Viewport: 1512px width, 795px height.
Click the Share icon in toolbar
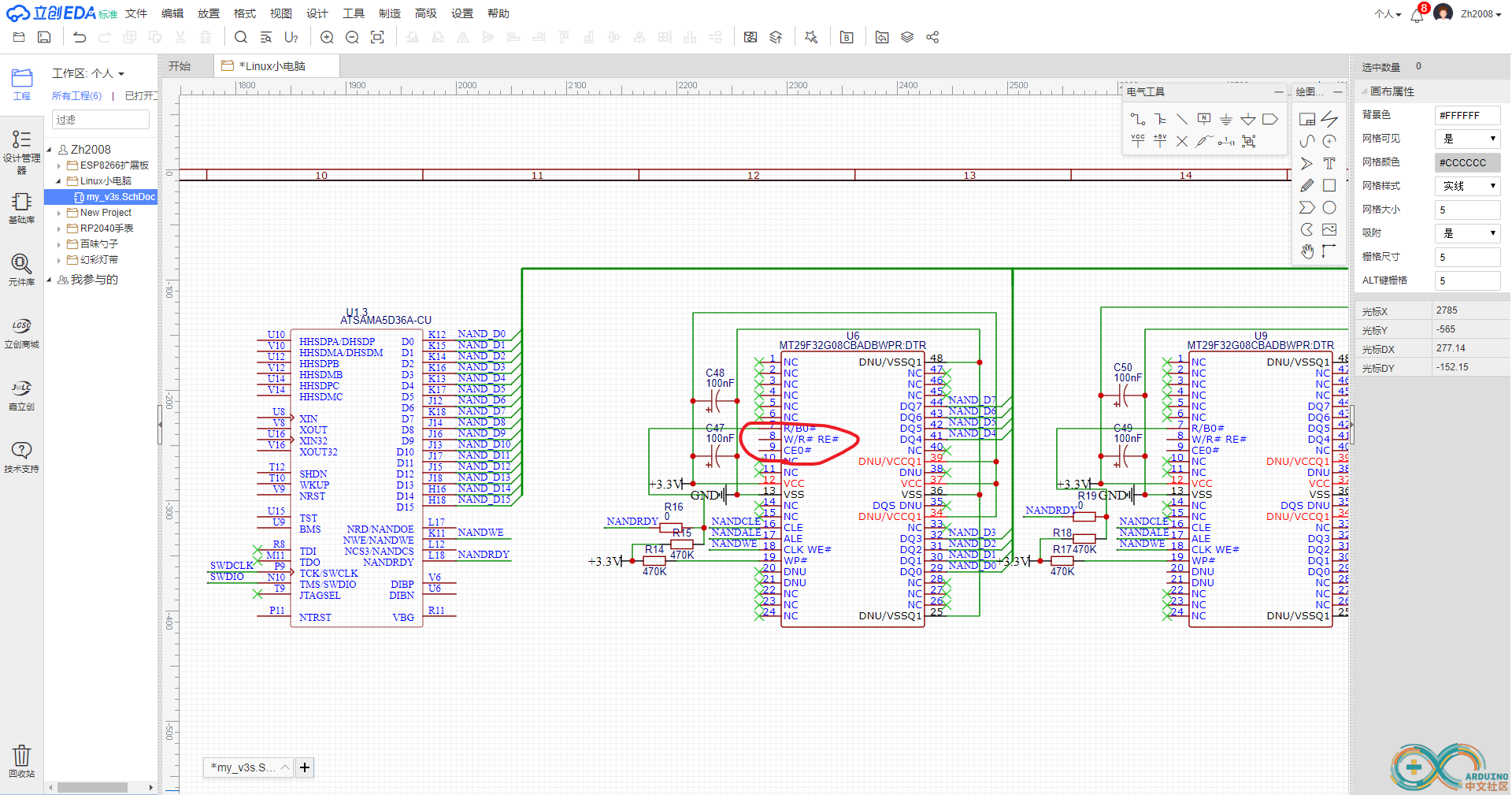coord(932,37)
